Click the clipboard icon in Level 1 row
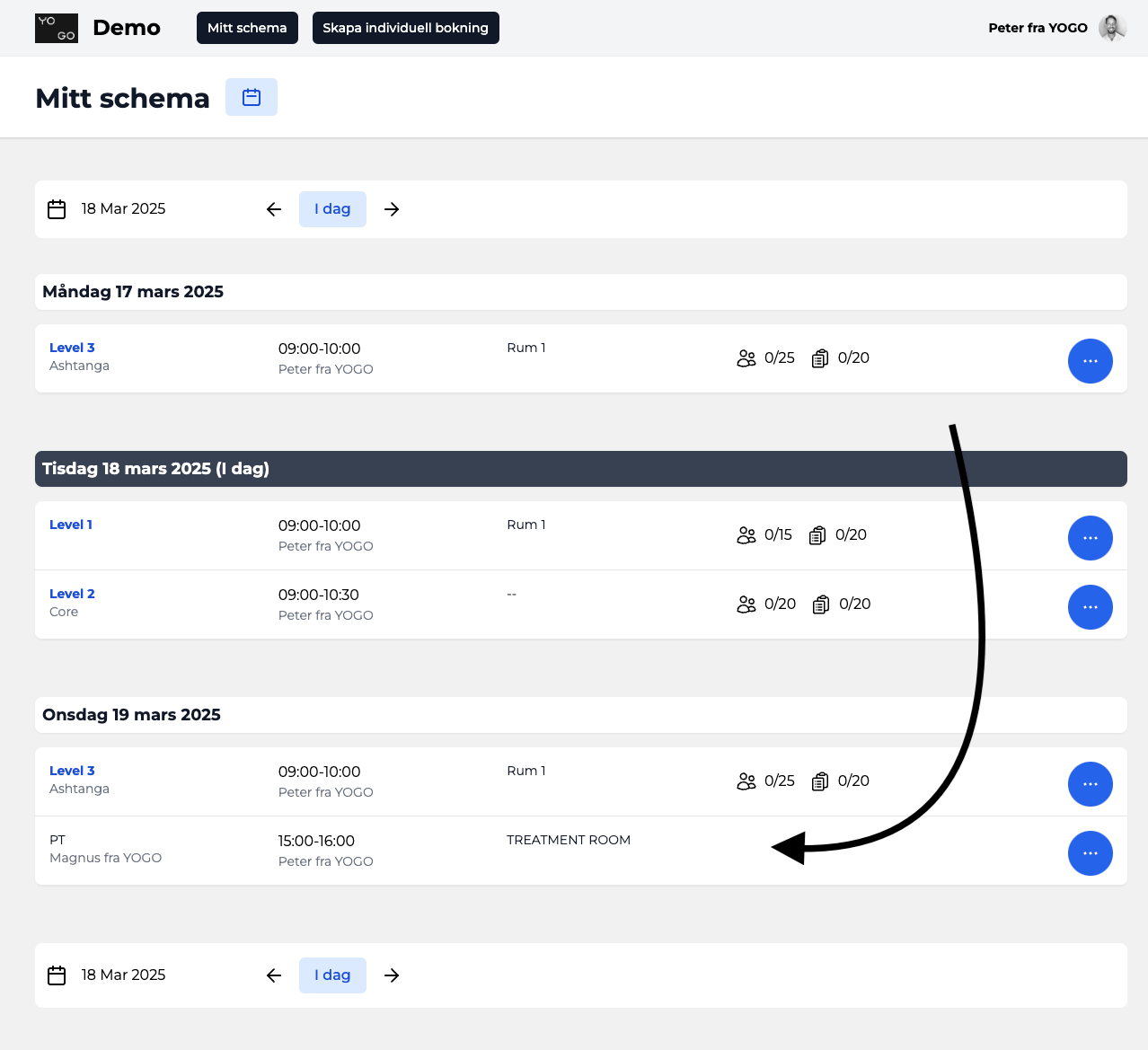Viewport: 1148px width, 1050px height. pos(817,535)
